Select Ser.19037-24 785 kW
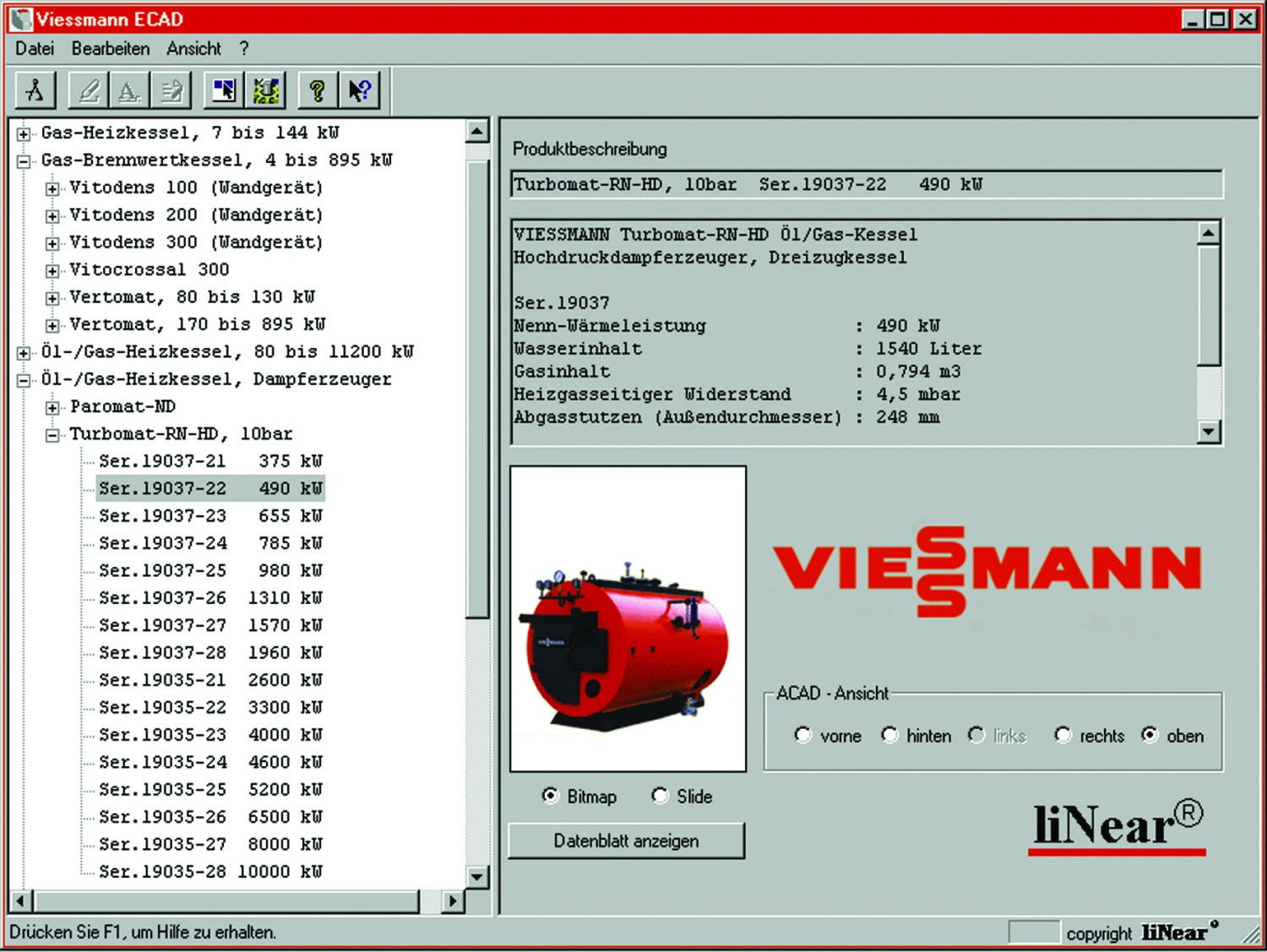 [210, 543]
